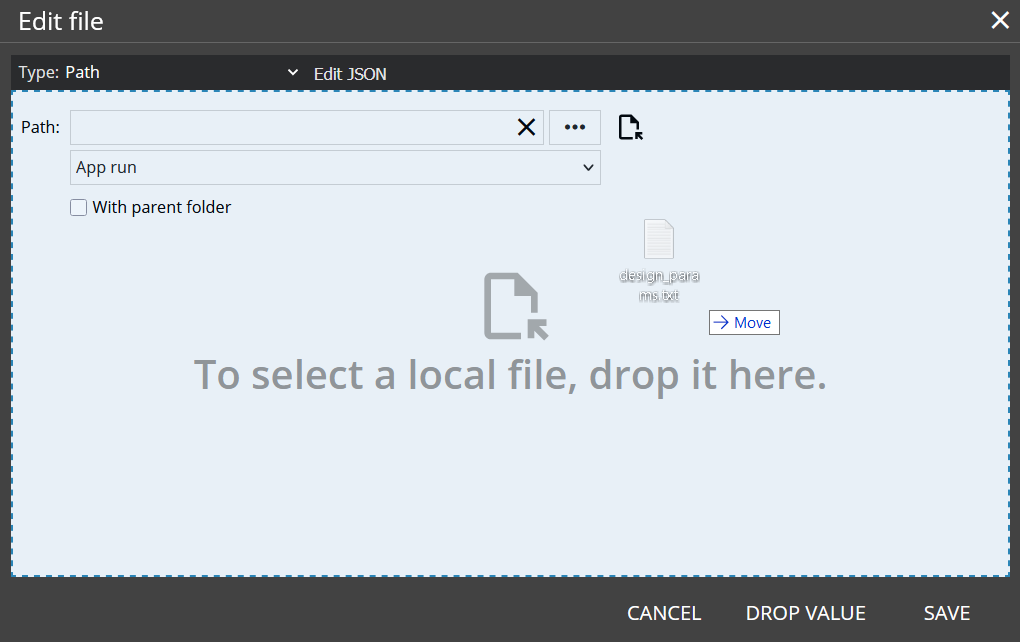
Task: Click the select local file icon beside browse
Action: tap(630, 127)
